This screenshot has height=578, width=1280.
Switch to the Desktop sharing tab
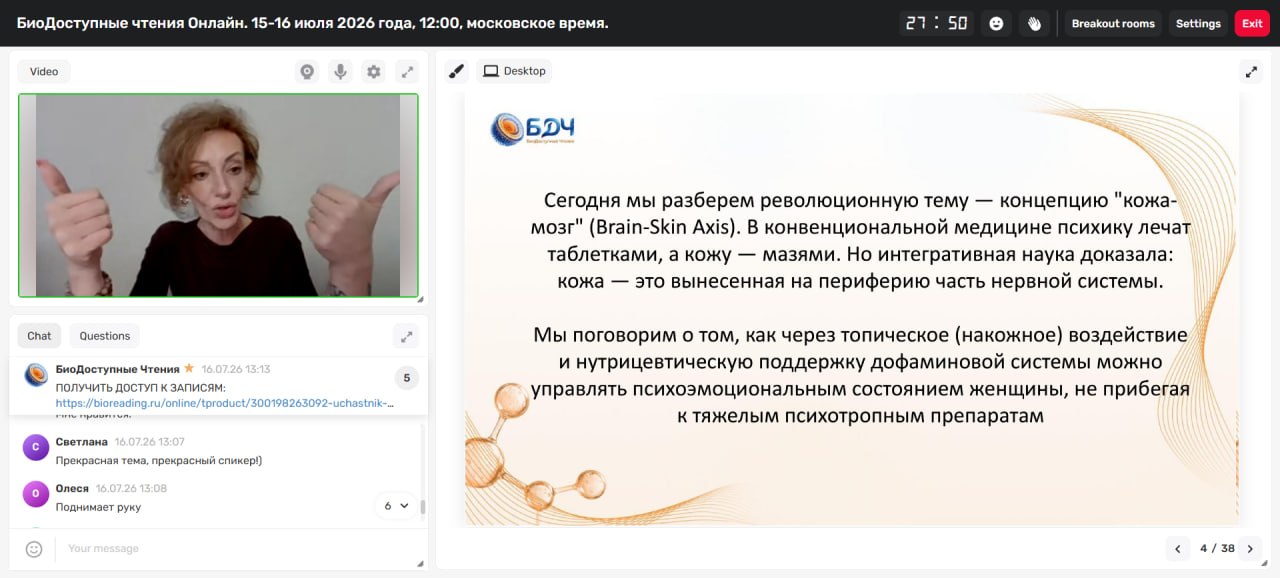[514, 71]
